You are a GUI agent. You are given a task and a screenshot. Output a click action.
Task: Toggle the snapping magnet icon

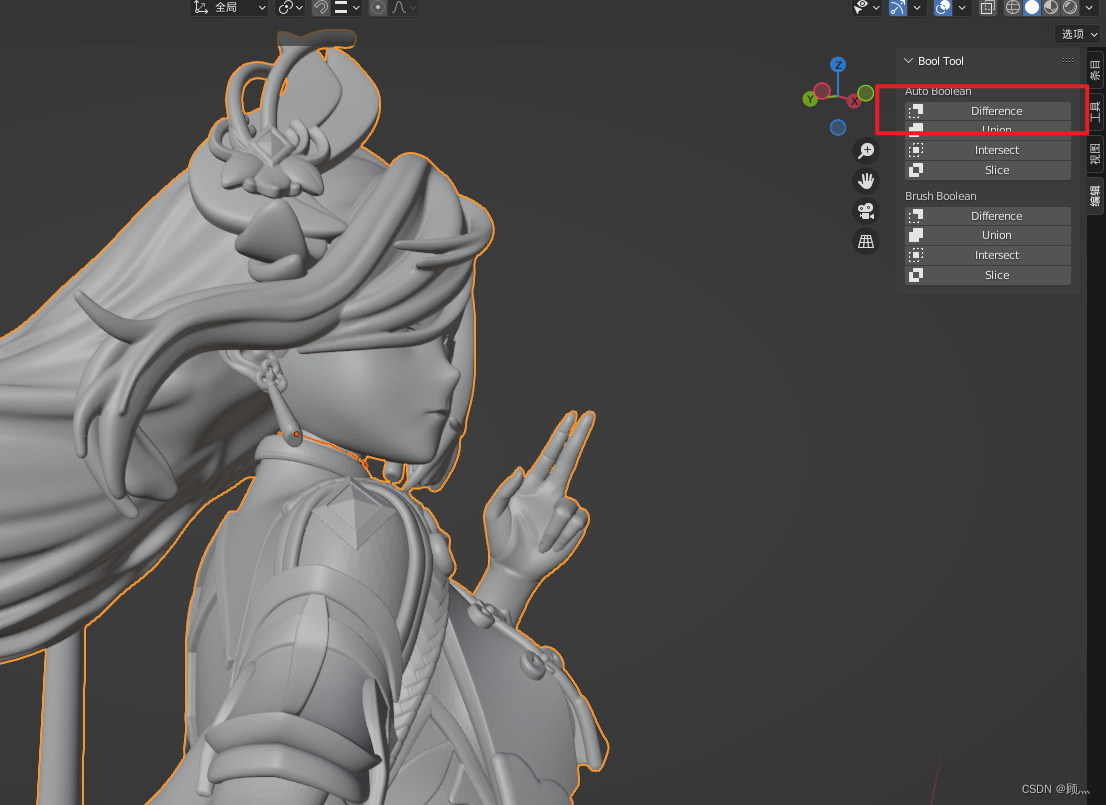point(321,7)
